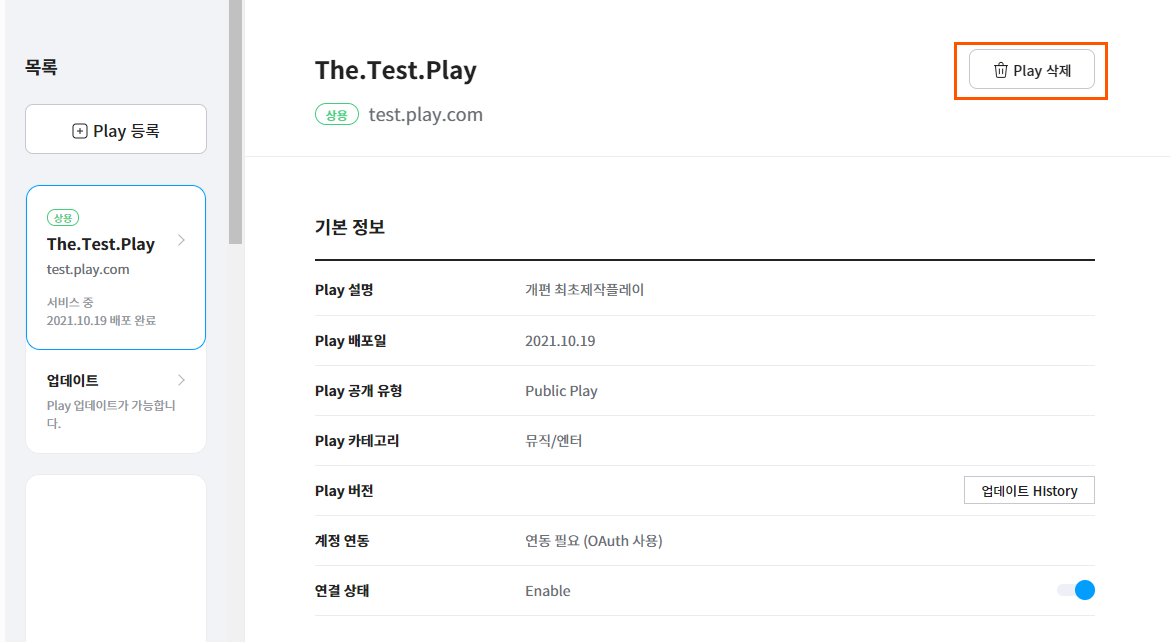Click the 상용 badge in the sidebar card
The image size is (1170, 642).
coord(62,217)
